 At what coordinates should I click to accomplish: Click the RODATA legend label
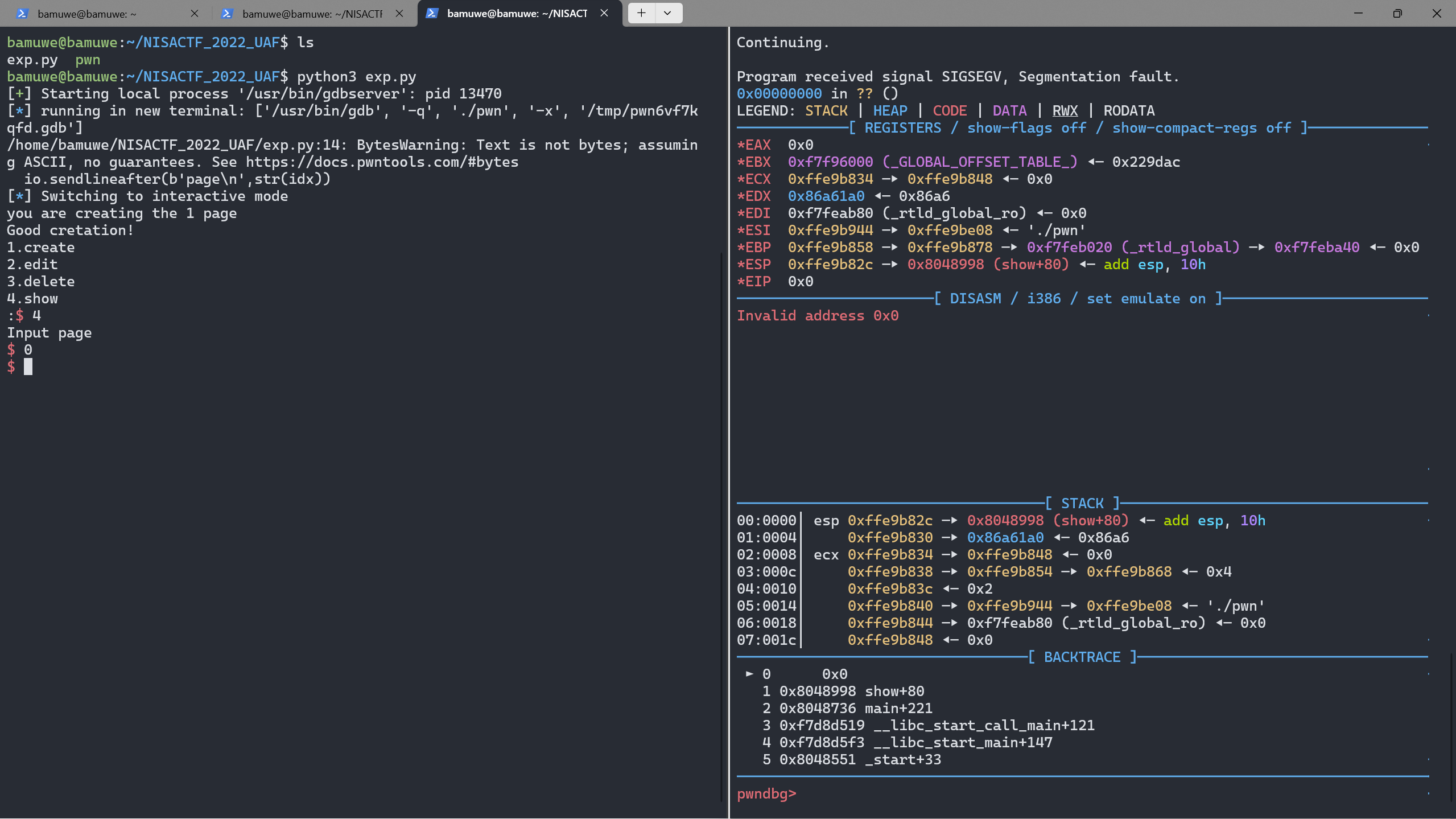coord(1129,111)
